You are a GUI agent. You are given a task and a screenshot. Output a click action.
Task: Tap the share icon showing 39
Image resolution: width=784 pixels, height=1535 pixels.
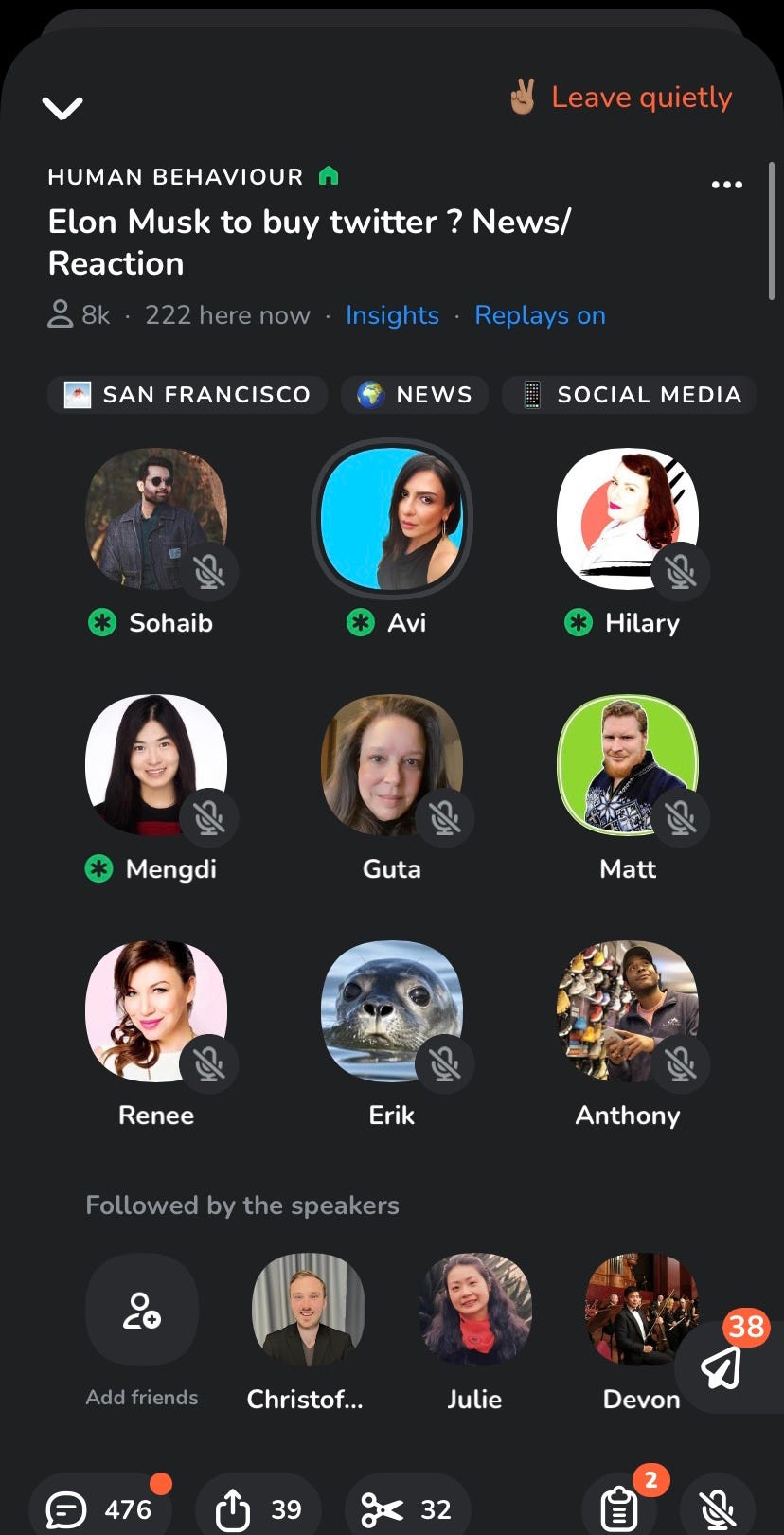click(258, 1508)
